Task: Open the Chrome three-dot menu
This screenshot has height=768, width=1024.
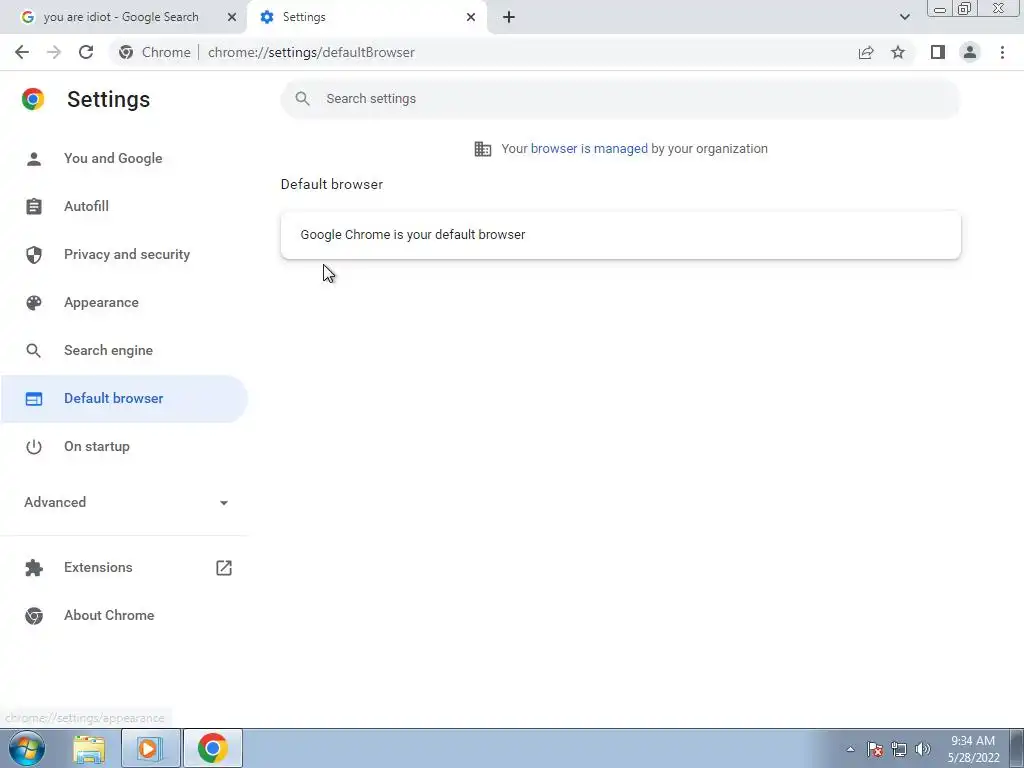Action: click(1002, 52)
